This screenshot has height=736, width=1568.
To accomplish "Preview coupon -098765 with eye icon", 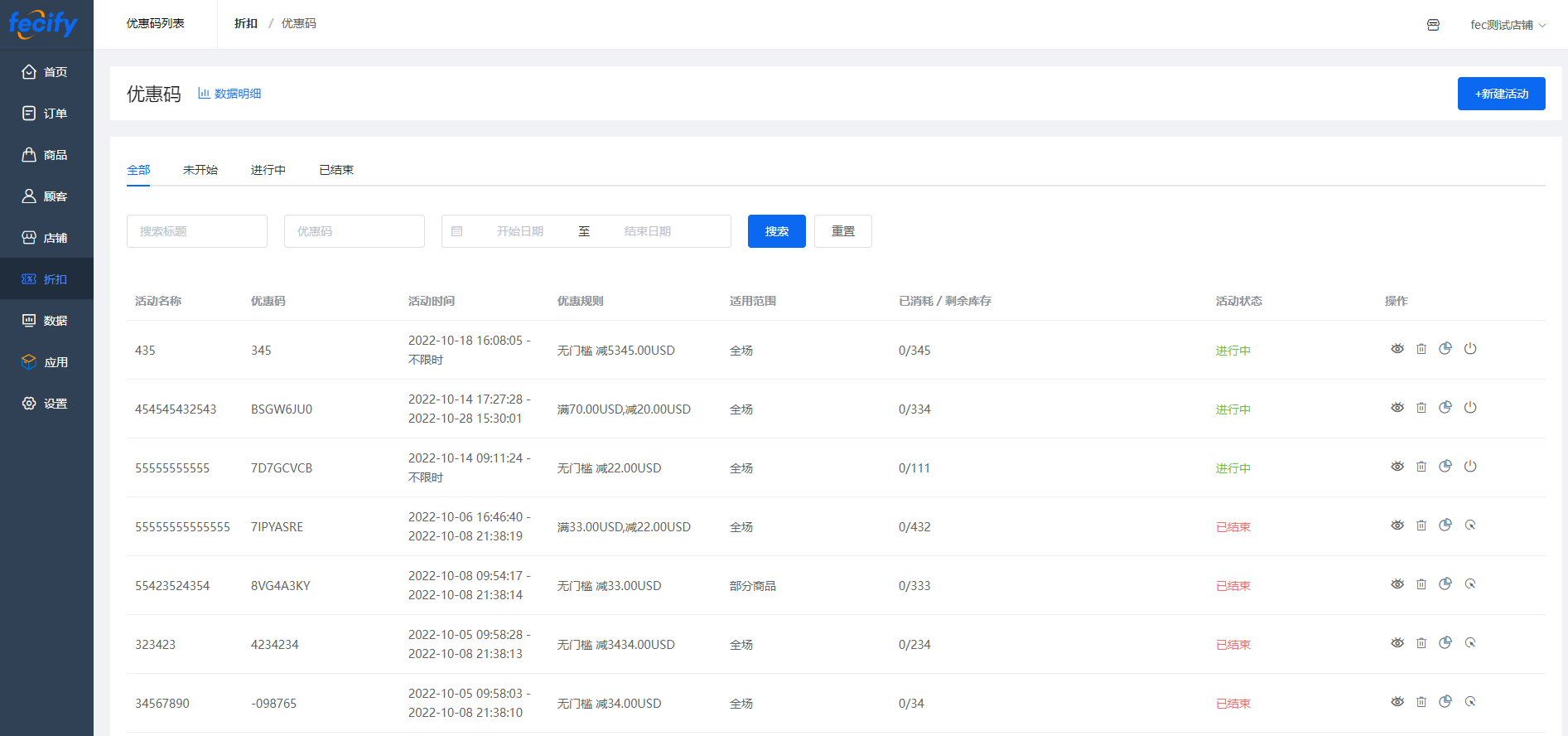I will click(1397, 702).
